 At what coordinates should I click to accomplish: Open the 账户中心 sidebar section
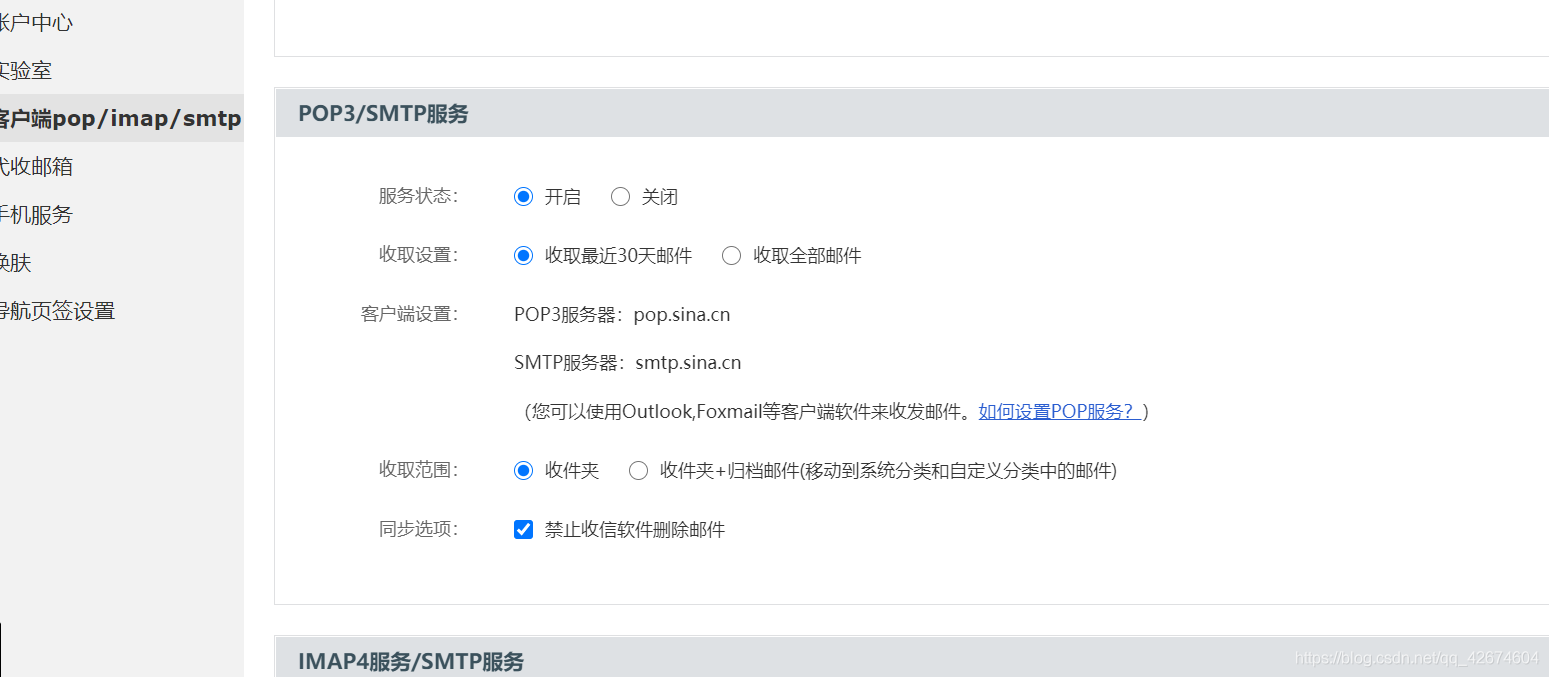coord(40,21)
